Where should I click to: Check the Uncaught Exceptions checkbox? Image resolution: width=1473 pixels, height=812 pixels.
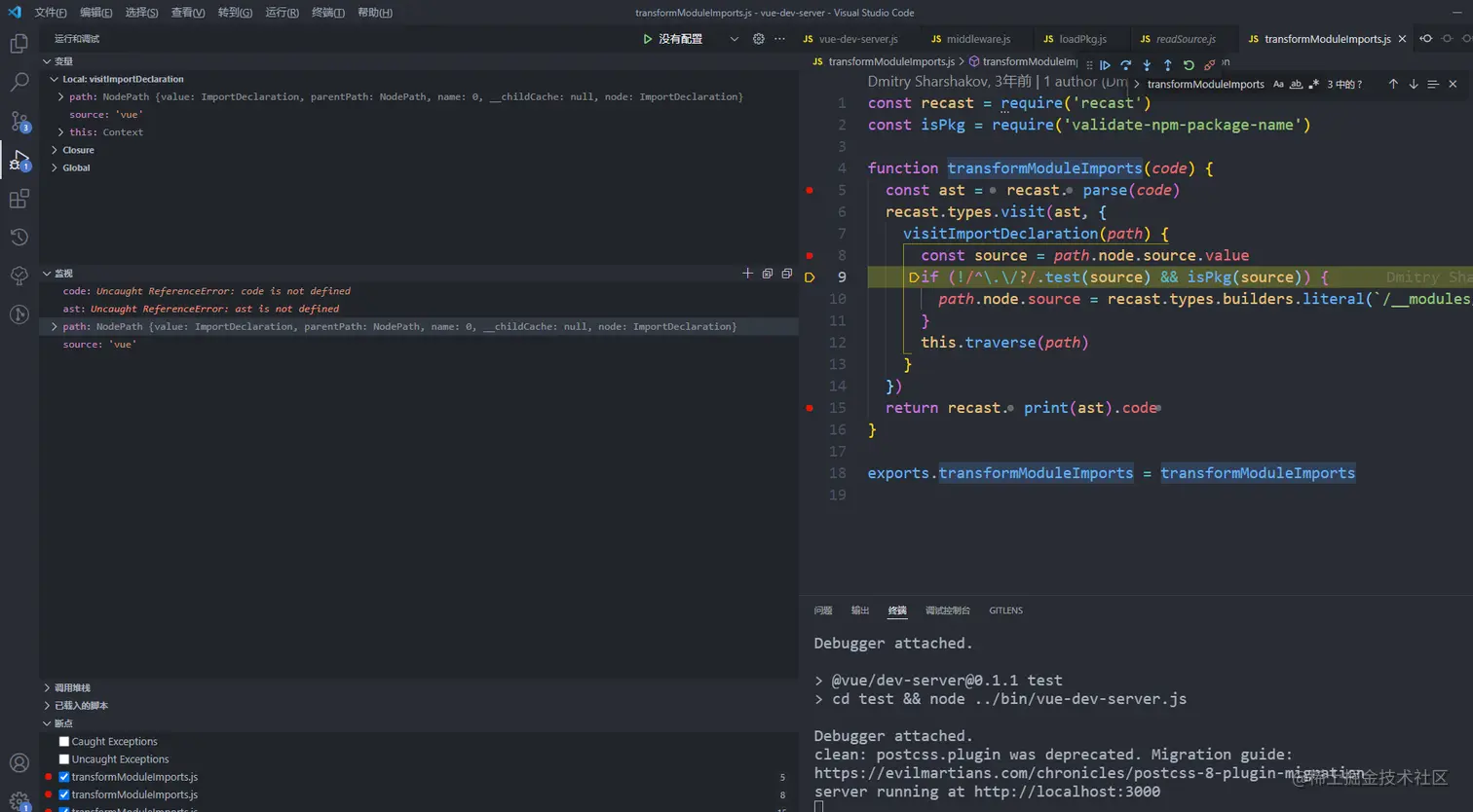click(x=64, y=758)
